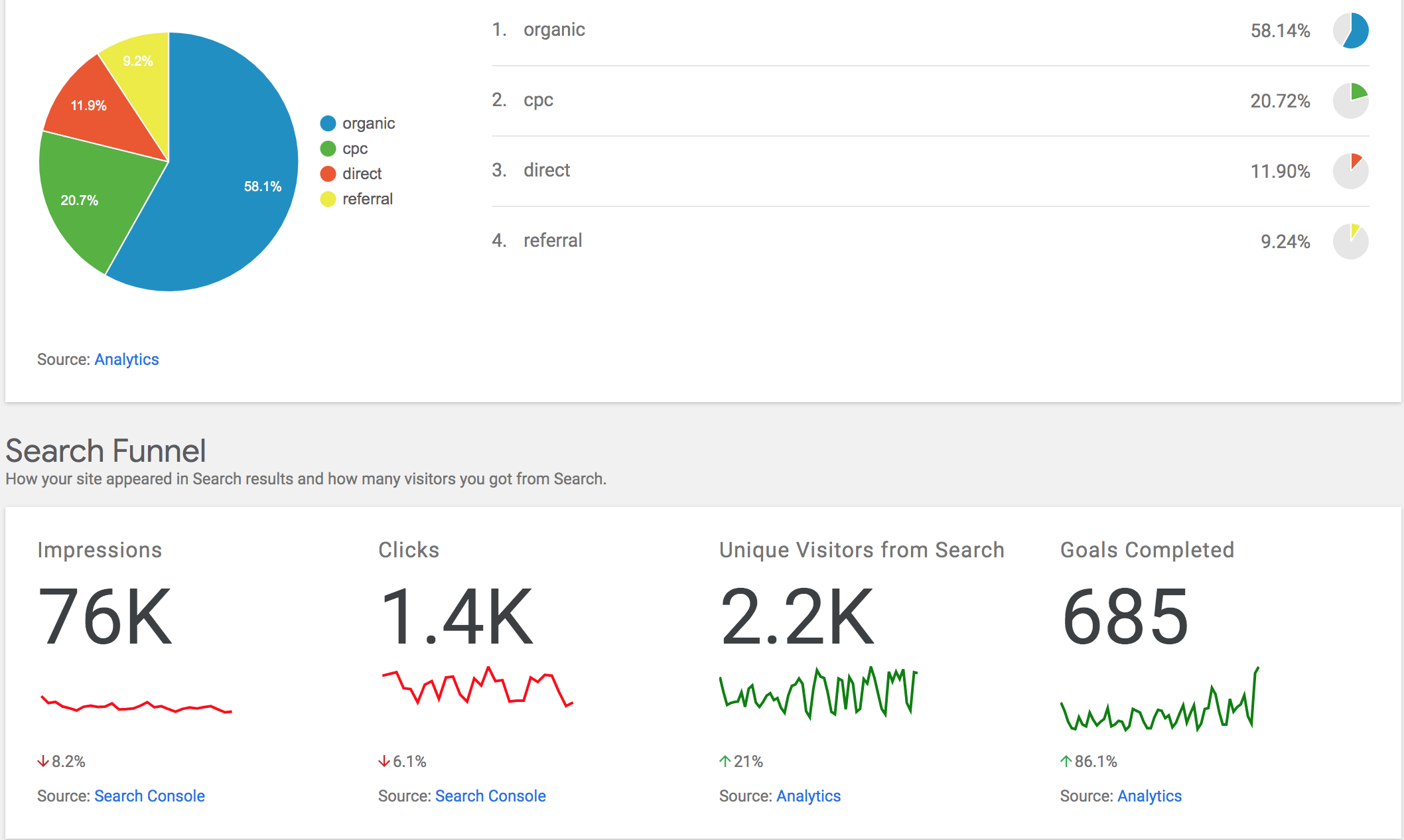Open Search Console link under Clicks
Screen dimensions: 1404x840
tap(490, 796)
